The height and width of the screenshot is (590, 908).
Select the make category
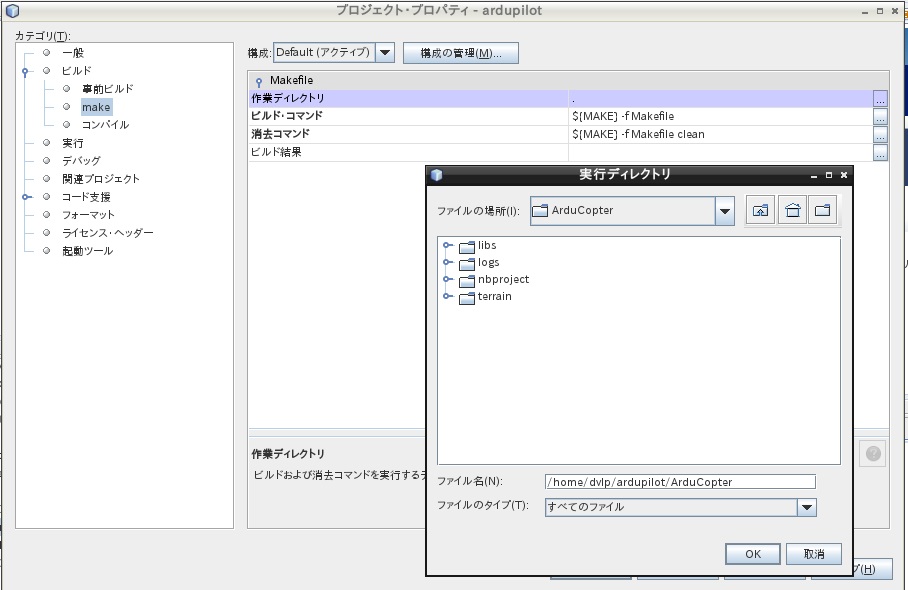coord(96,107)
